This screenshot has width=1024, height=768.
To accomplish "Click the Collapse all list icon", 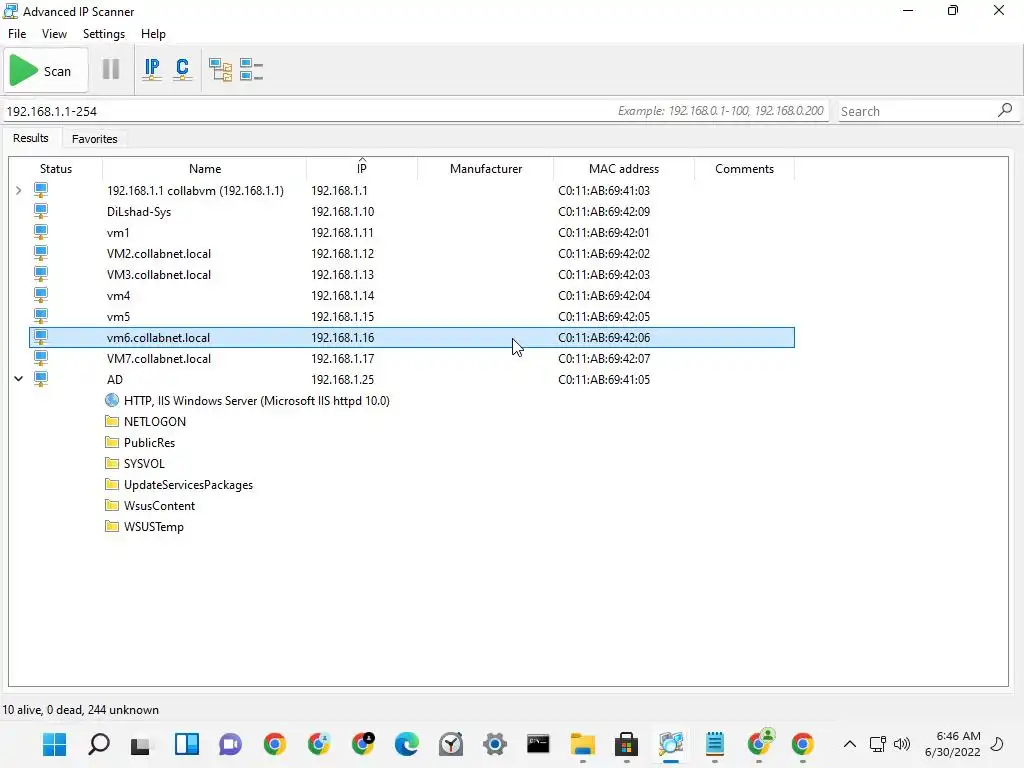I will 251,69.
